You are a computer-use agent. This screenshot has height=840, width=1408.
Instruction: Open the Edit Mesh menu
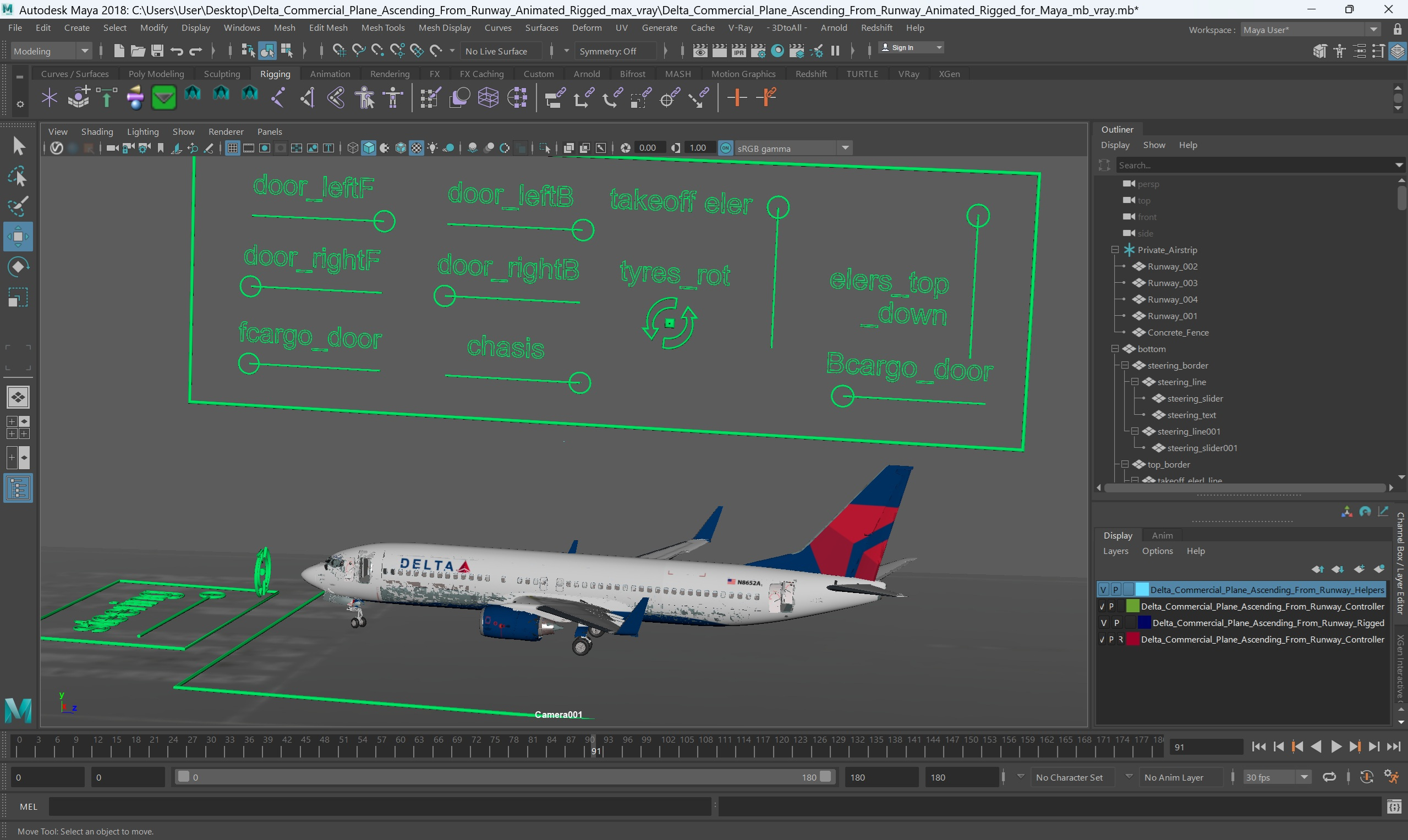point(328,28)
